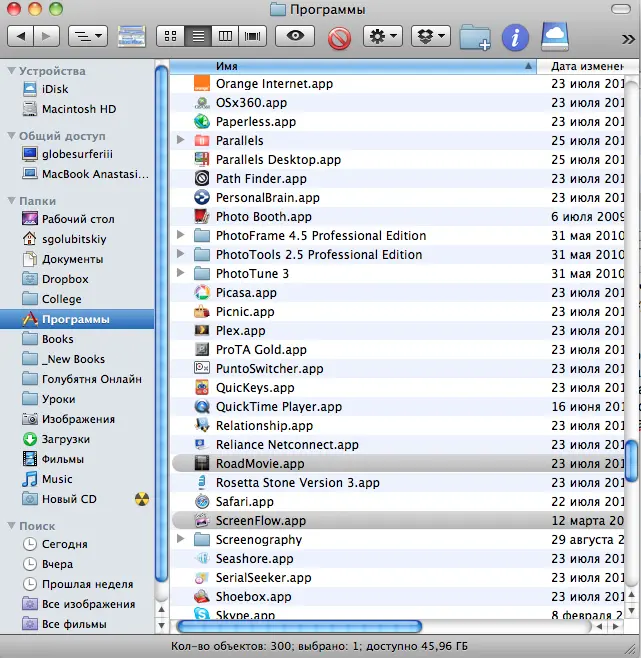This screenshot has height=658, width=641.
Task: Go forward with the right arrow toolbar button
Action: coord(47,37)
